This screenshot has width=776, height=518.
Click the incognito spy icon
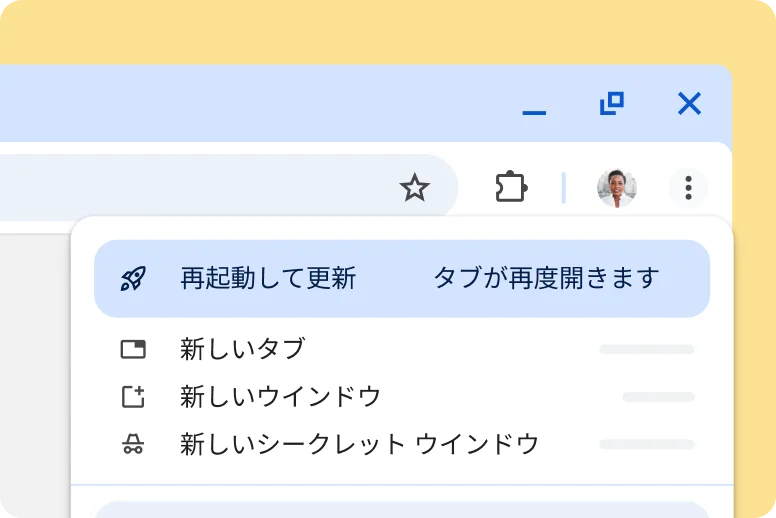(132, 444)
